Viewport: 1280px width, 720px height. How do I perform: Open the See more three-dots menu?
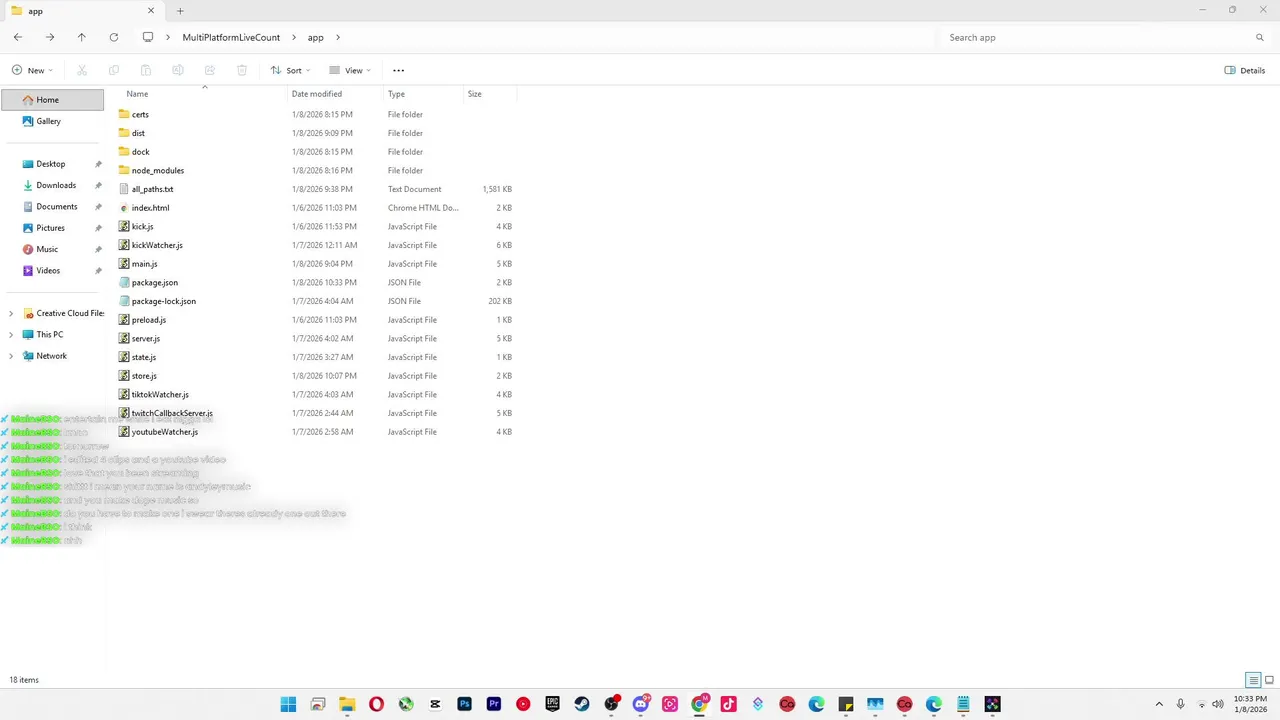tap(399, 71)
